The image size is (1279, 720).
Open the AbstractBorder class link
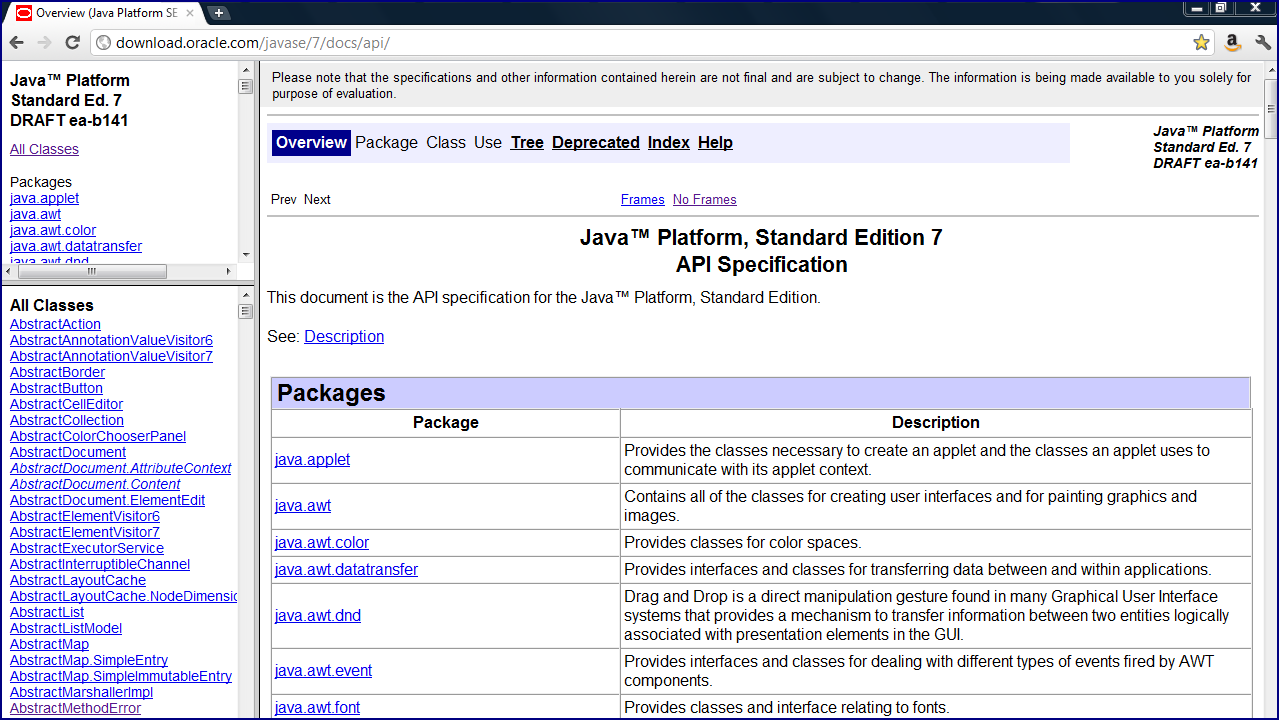coord(57,373)
